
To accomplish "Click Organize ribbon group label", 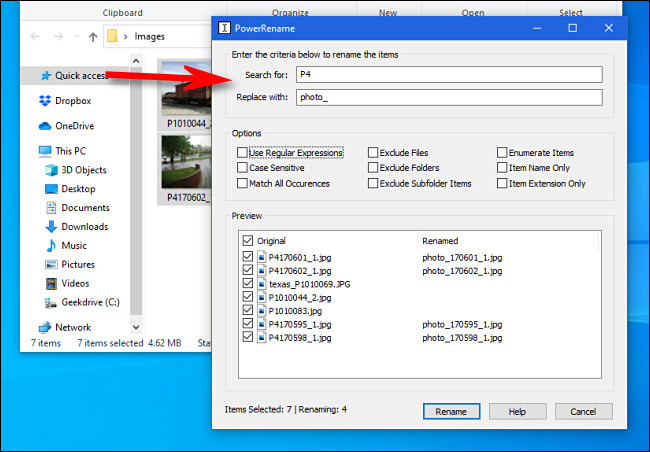I will [x=290, y=13].
